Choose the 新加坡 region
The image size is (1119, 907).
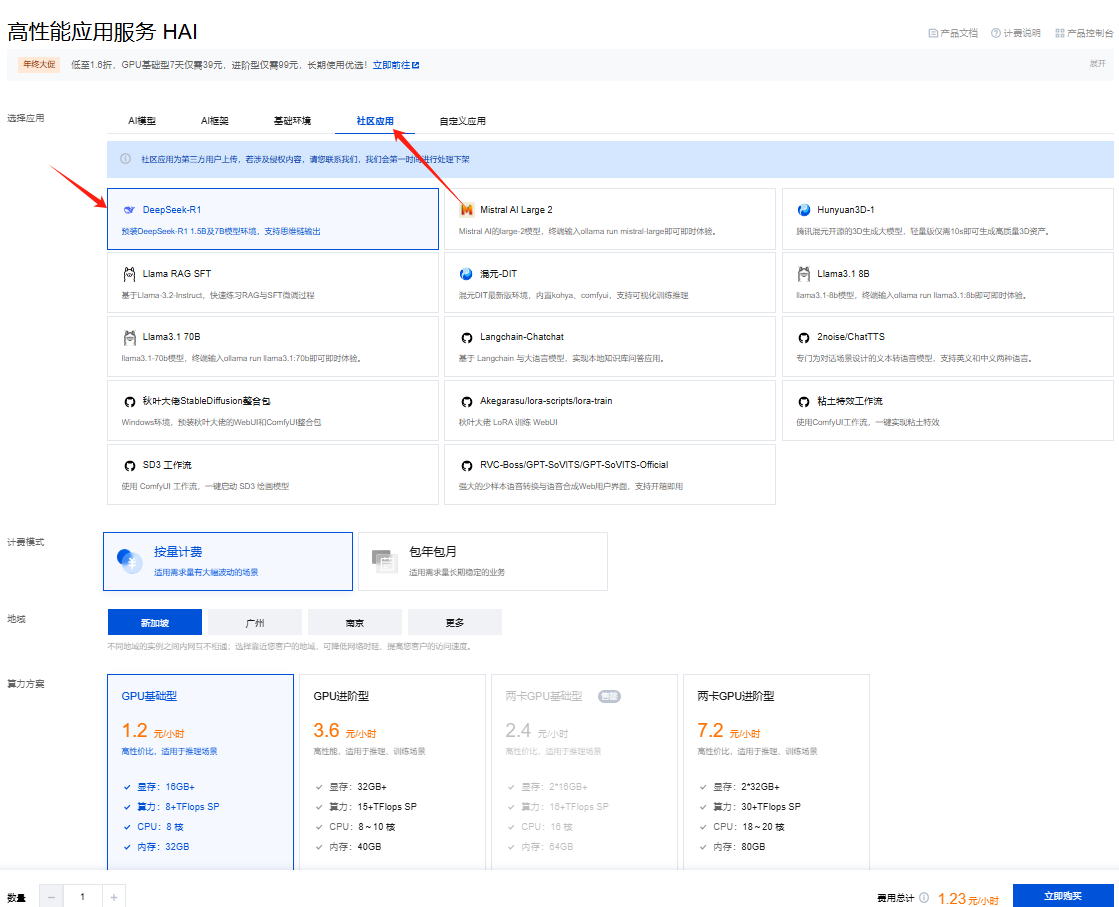point(155,622)
